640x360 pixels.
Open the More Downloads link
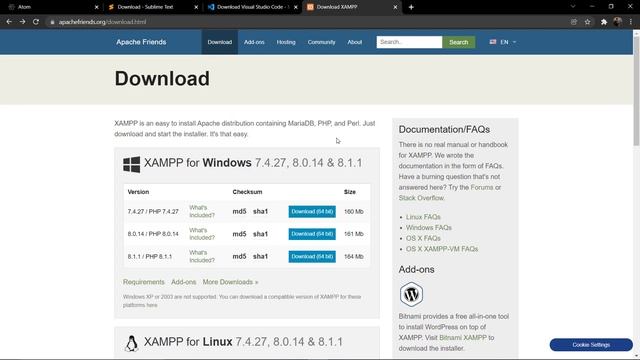coord(230,282)
